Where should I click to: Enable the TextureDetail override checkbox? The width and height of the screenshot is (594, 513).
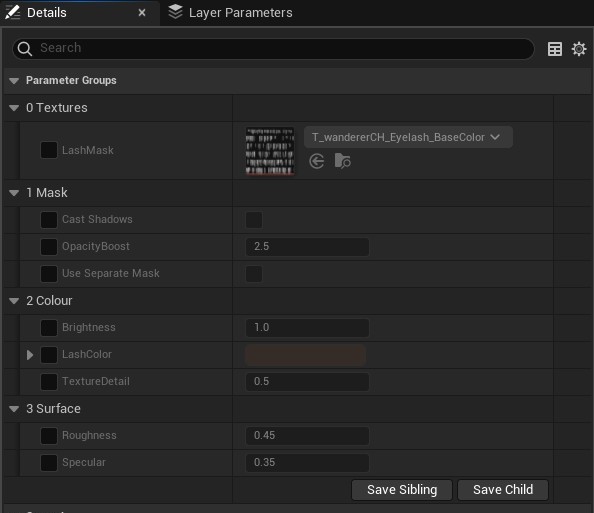click(49, 382)
